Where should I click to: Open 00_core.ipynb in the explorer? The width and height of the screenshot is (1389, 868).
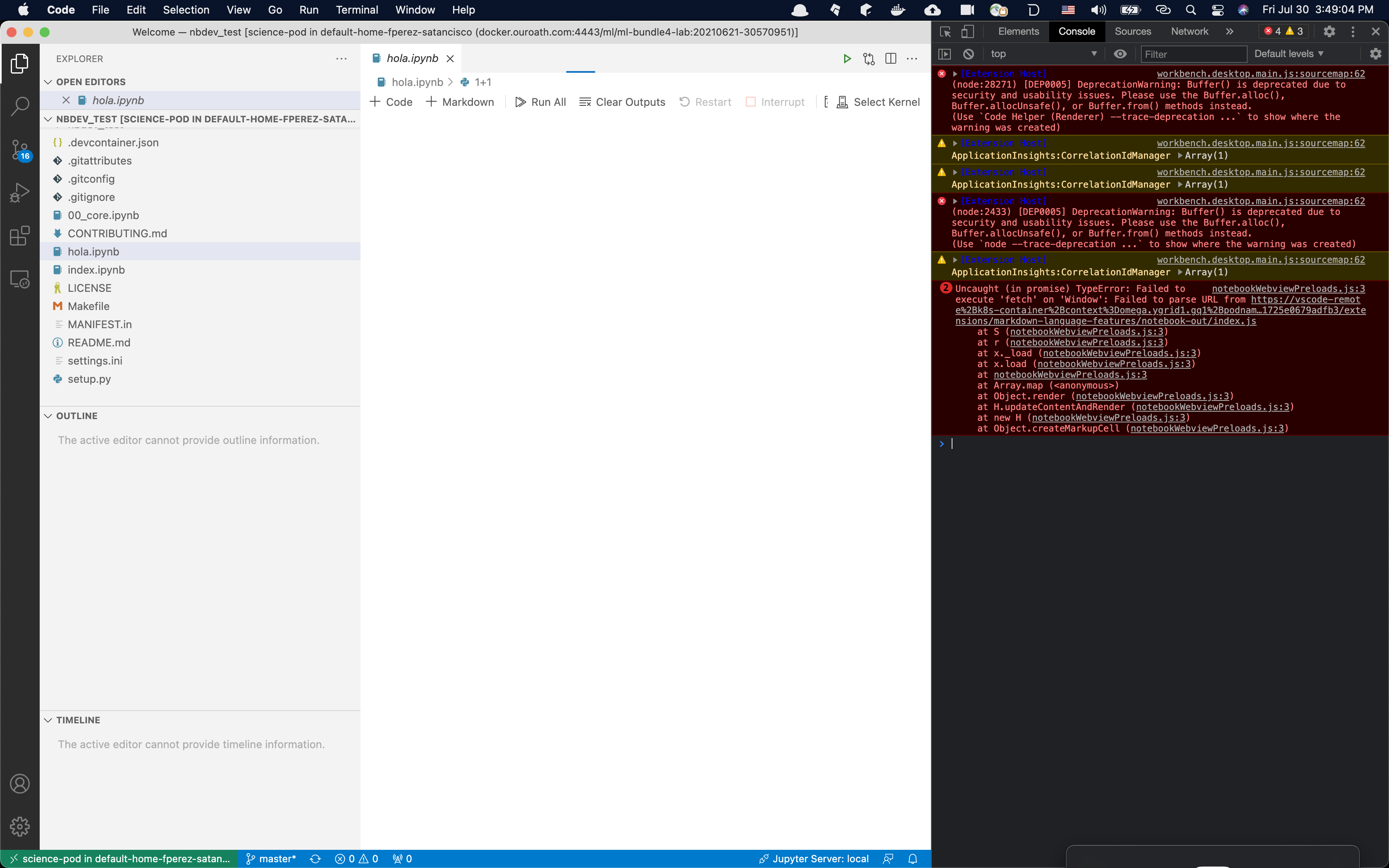pos(103,215)
